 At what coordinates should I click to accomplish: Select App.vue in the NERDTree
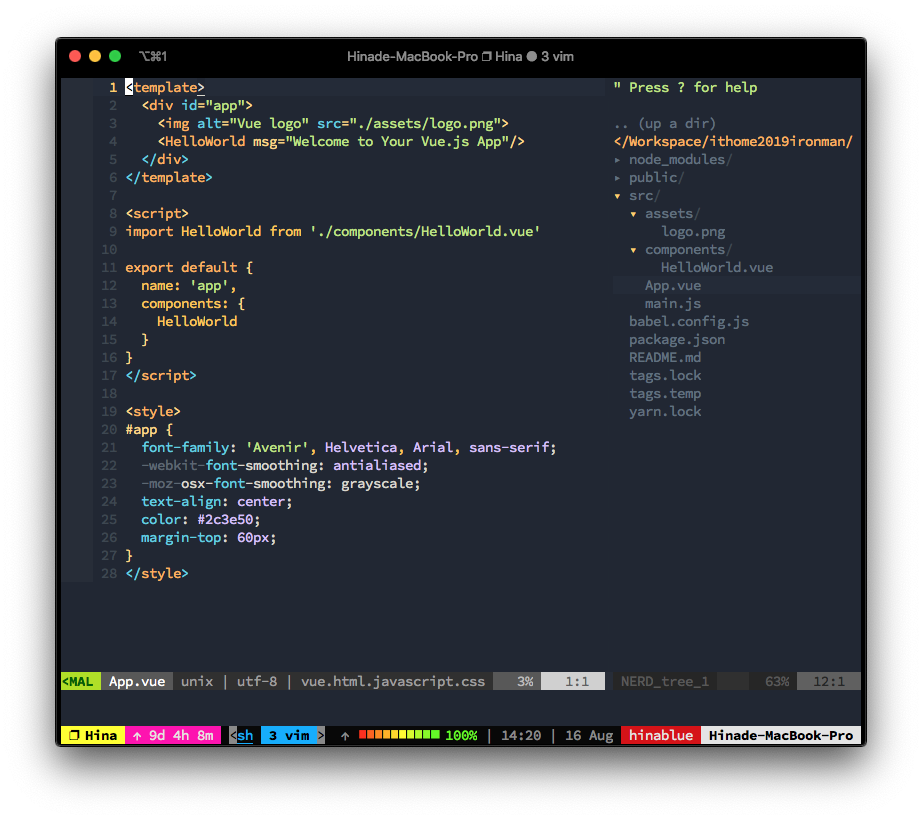point(673,286)
